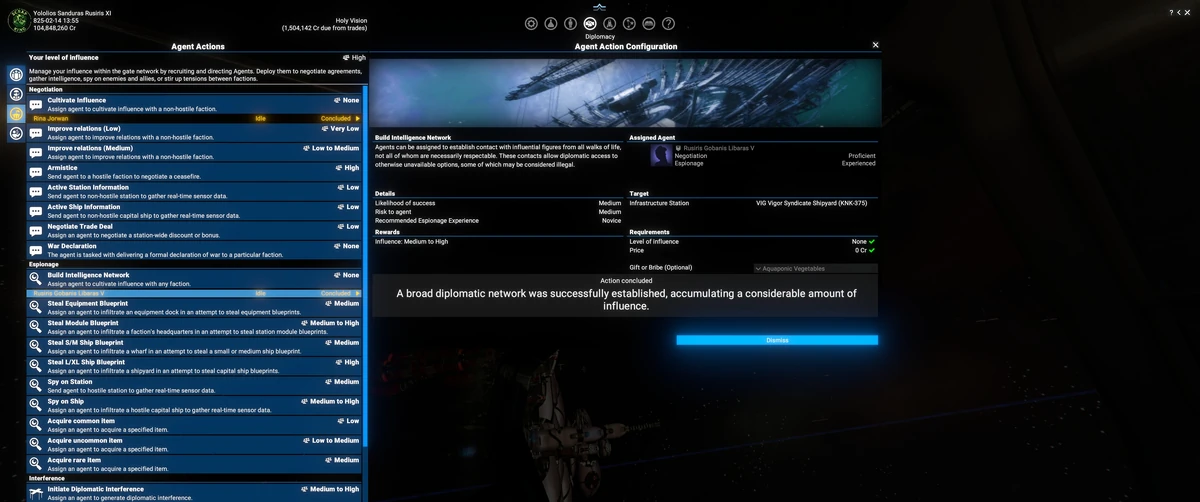Select Acquire common item action
Screen dimensions: 1200x502
195,425
